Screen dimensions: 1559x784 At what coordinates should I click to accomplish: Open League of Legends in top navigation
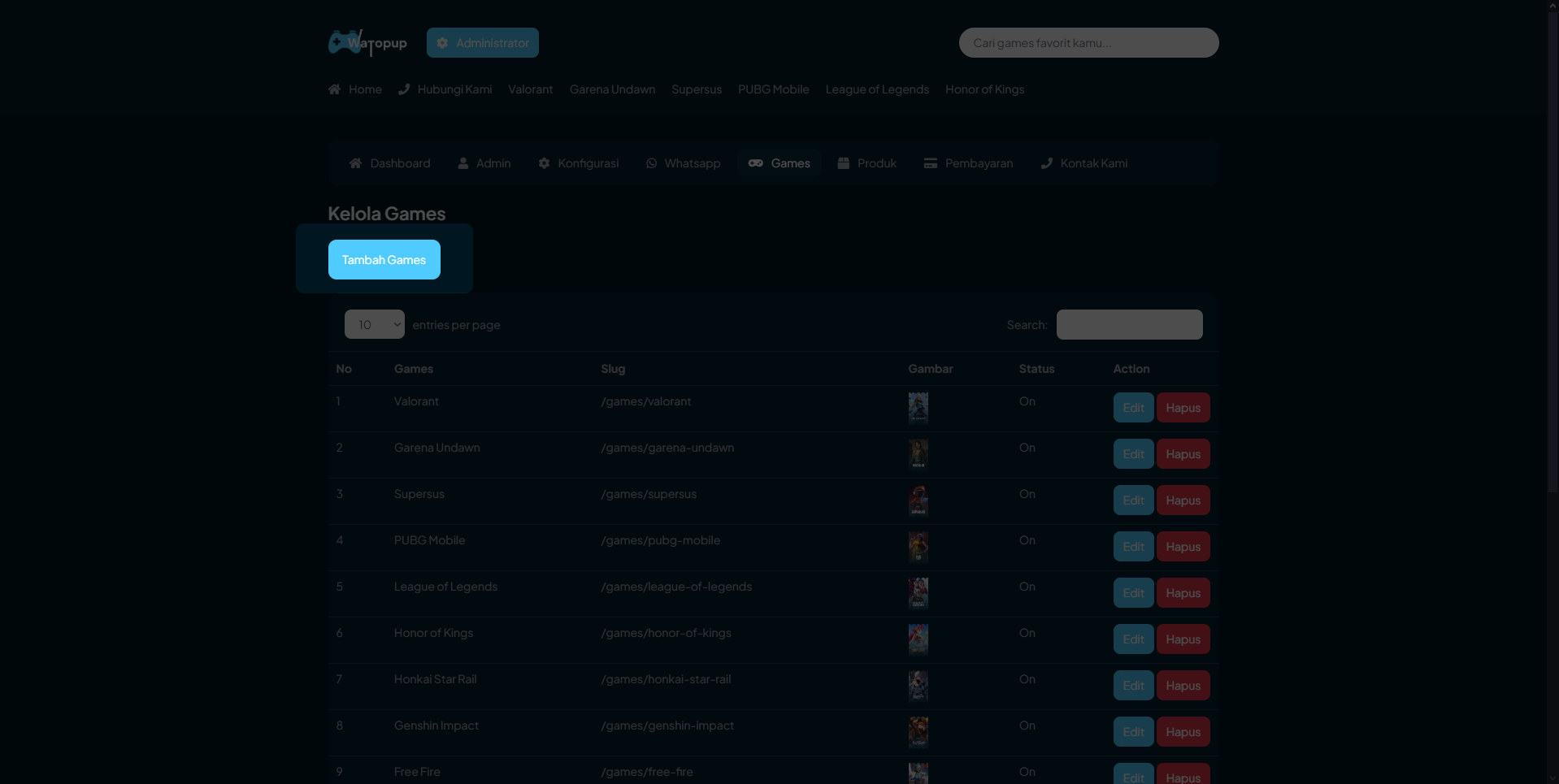point(877,89)
